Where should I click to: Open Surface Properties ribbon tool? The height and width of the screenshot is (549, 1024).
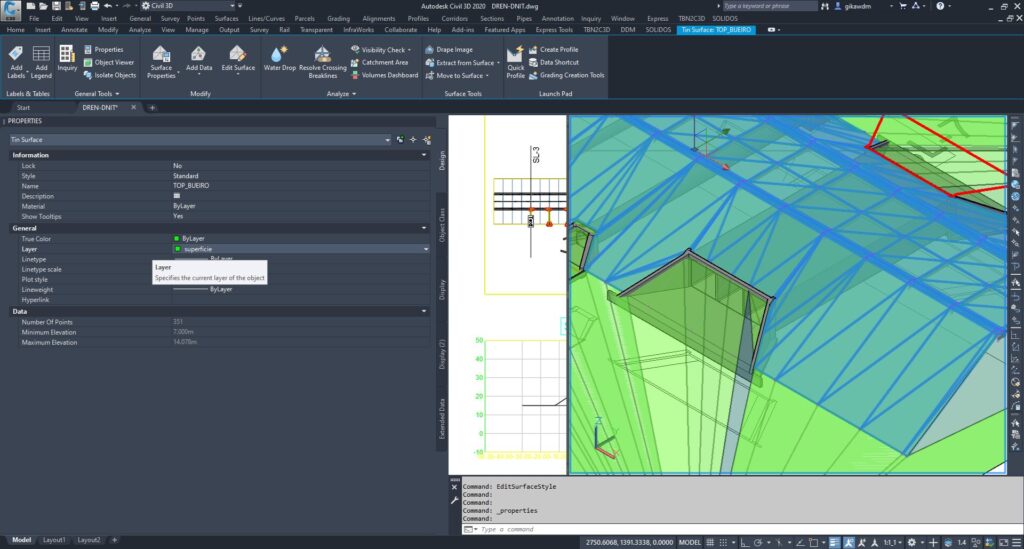[x=161, y=62]
